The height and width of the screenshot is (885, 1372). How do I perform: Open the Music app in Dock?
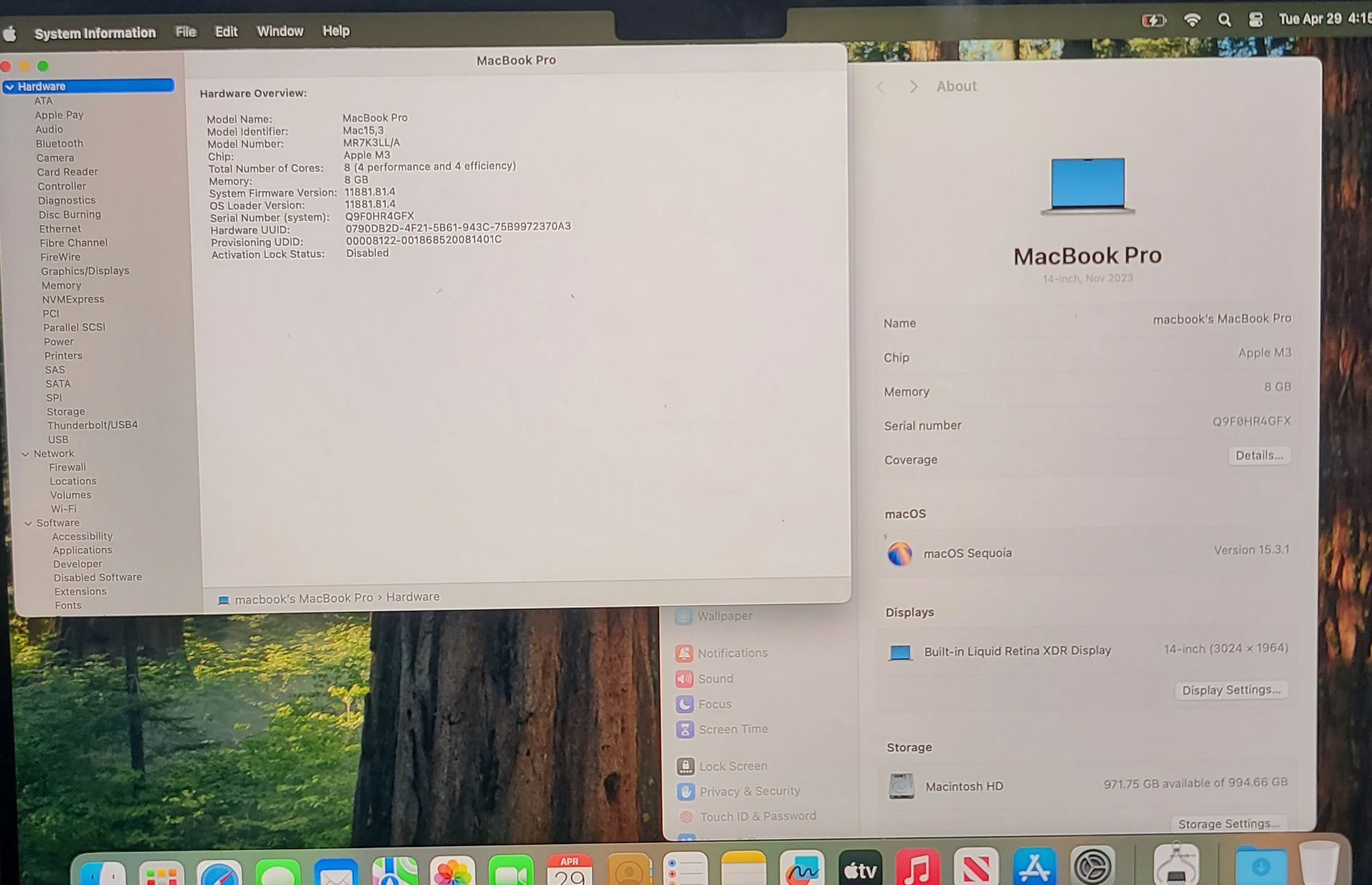coord(918,870)
